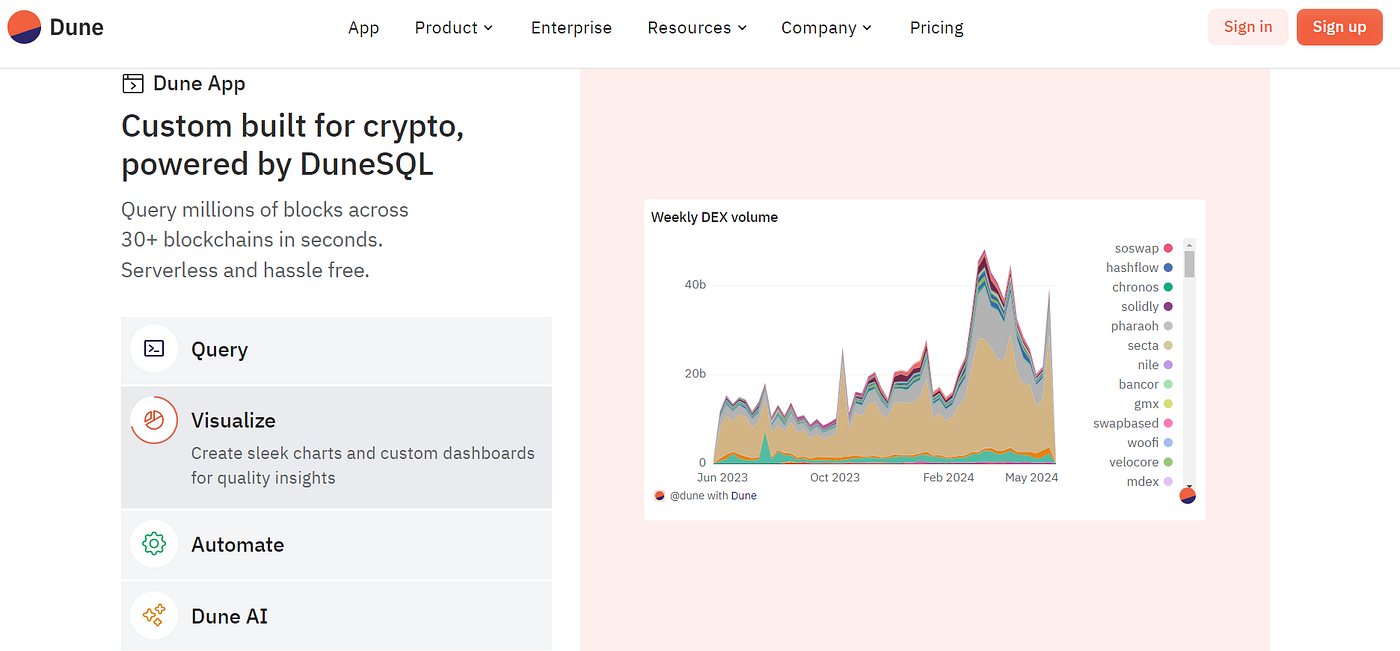Viewport: 1400px width, 651px height.
Task: Click the hashflow legend label
Action: click(1132, 268)
